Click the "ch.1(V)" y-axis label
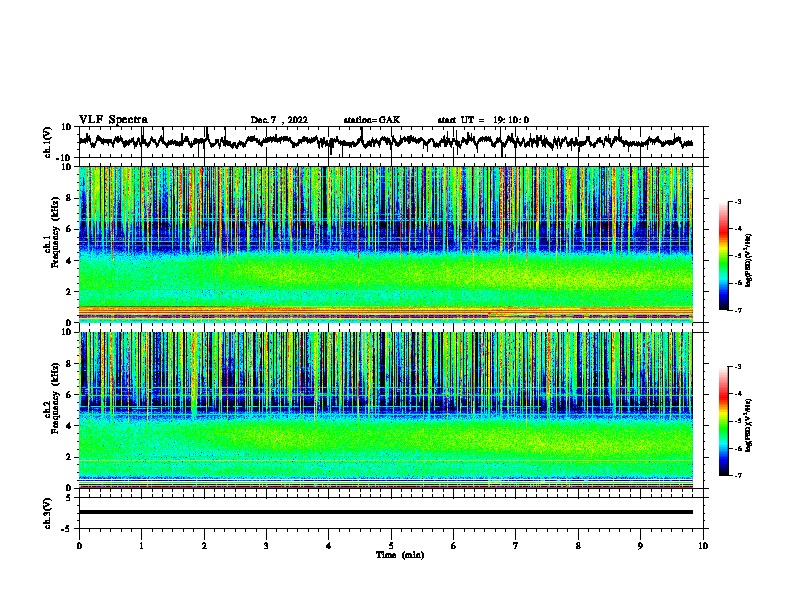This screenshot has width=792, height=612. [x=48, y=142]
